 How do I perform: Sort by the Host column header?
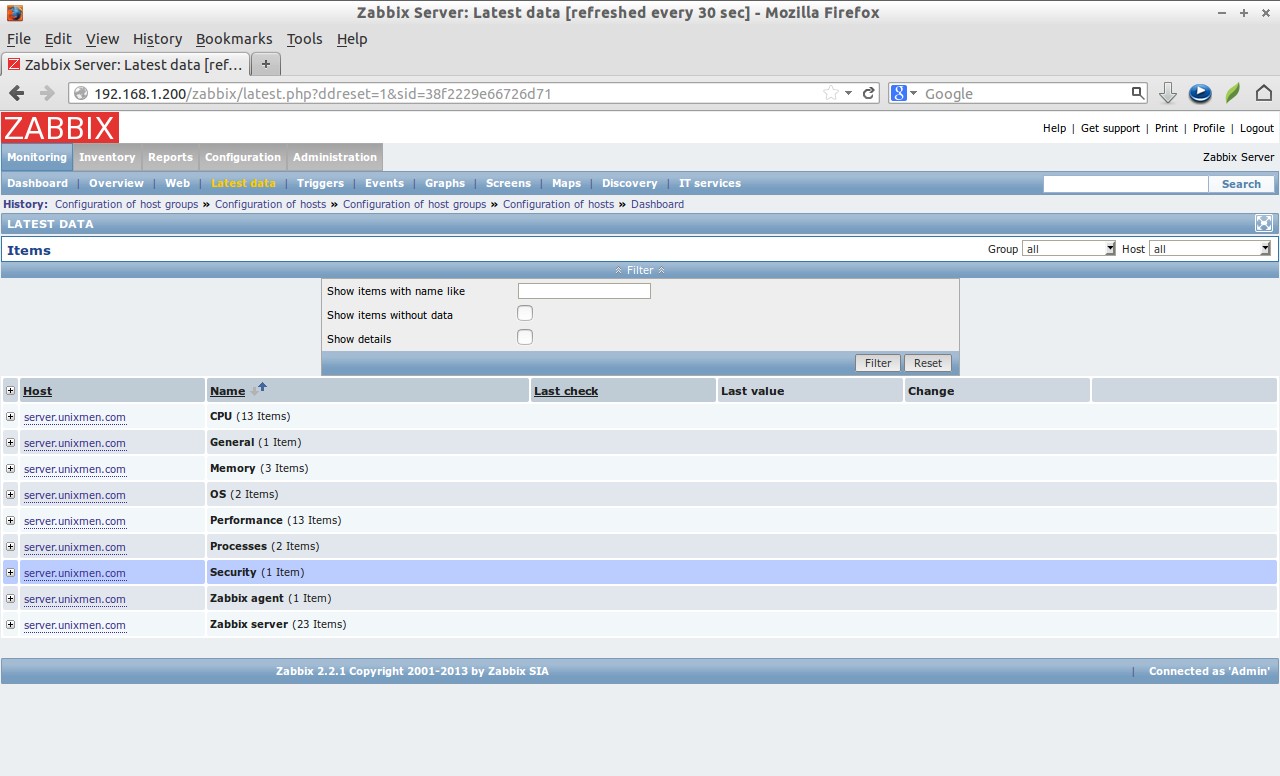[37, 391]
